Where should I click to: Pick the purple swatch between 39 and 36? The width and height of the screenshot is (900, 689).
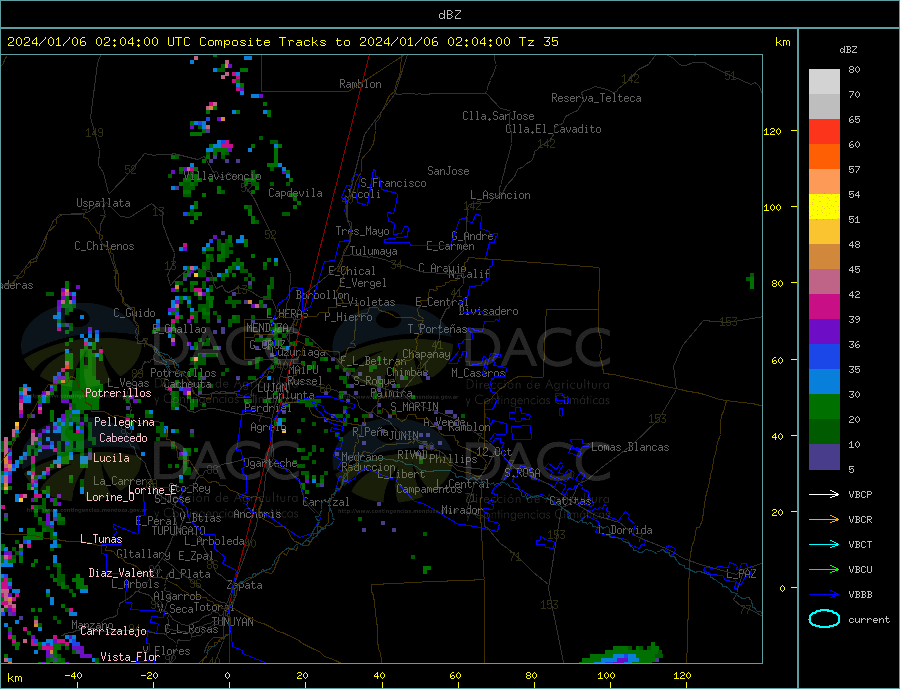[824, 332]
